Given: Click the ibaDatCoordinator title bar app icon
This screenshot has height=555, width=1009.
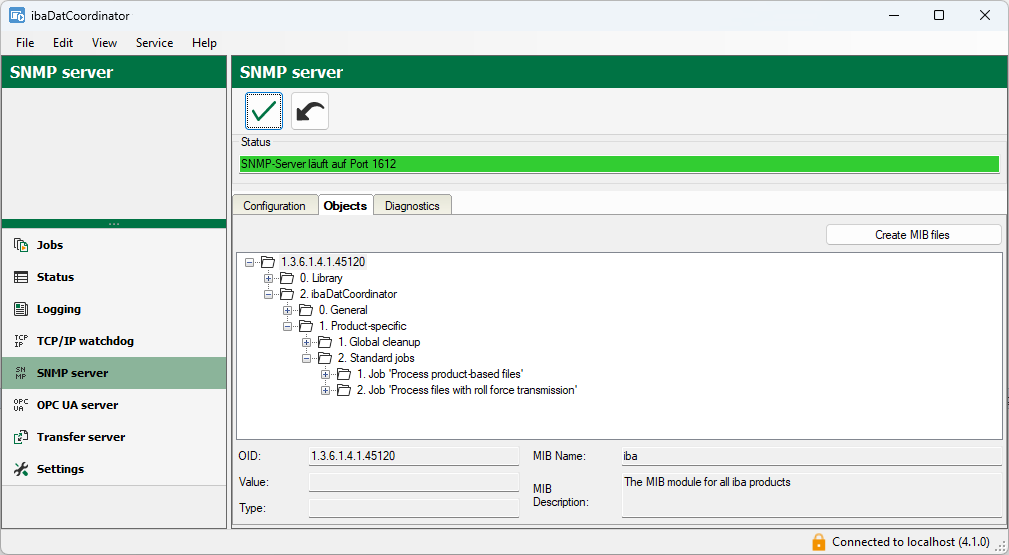Looking at the screenshot, I should pos(17,15).
